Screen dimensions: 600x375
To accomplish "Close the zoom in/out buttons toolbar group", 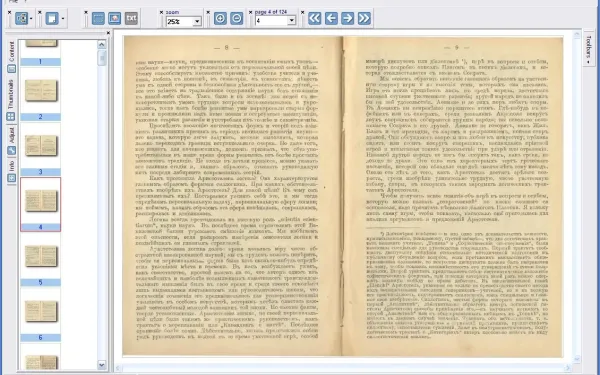I will click(209, 13).
